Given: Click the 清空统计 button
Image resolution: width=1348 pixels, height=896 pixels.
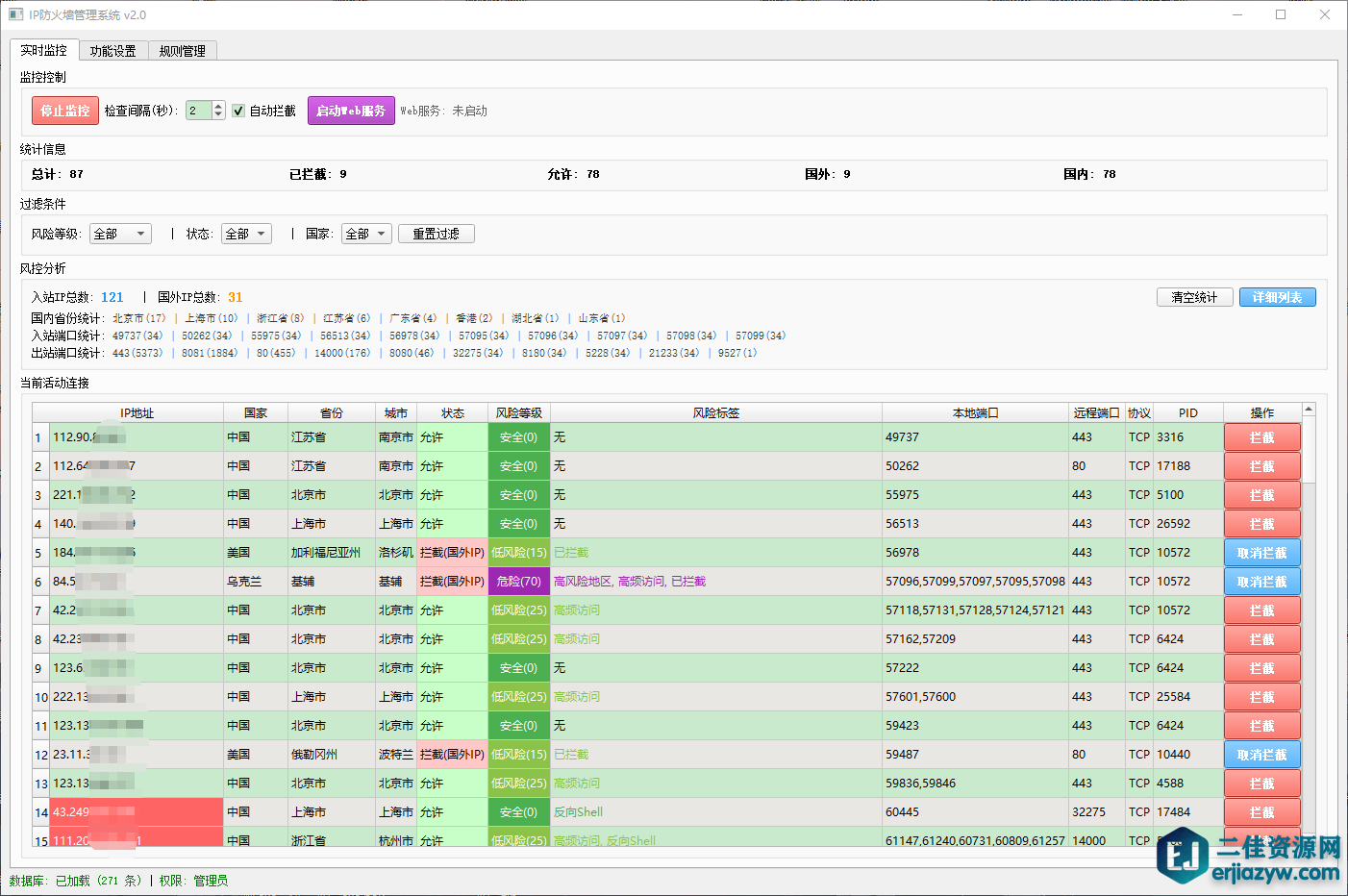Looking at the screenshot, I should pos(1194,297).
